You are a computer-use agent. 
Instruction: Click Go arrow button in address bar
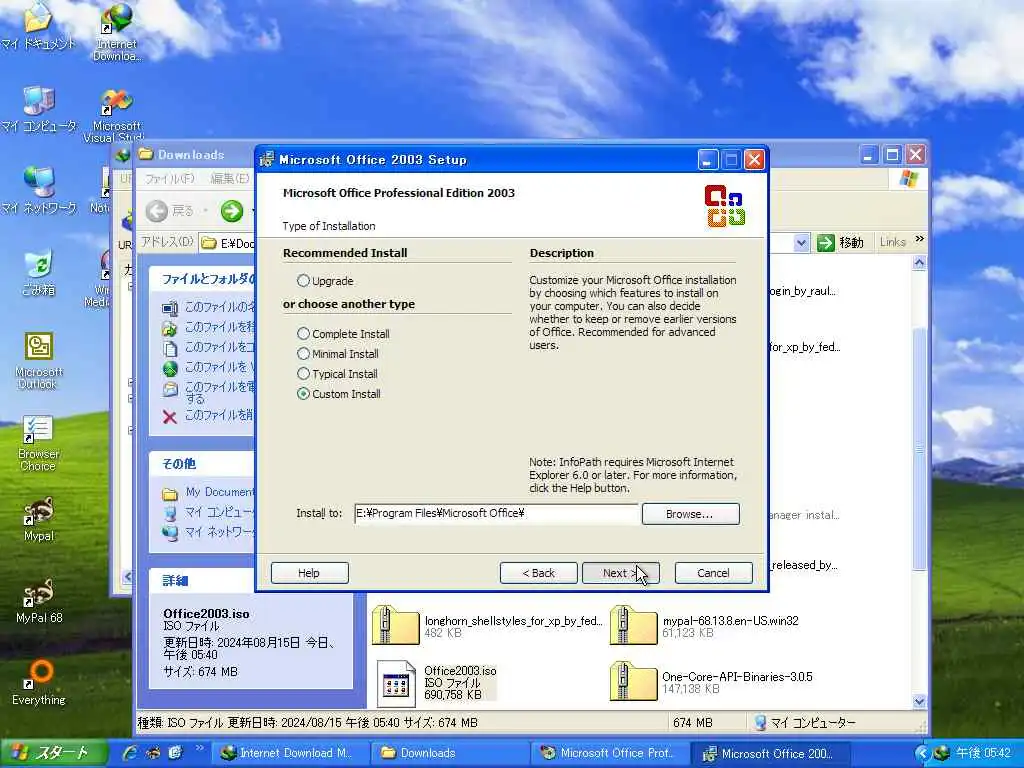(x=826, y=243)
